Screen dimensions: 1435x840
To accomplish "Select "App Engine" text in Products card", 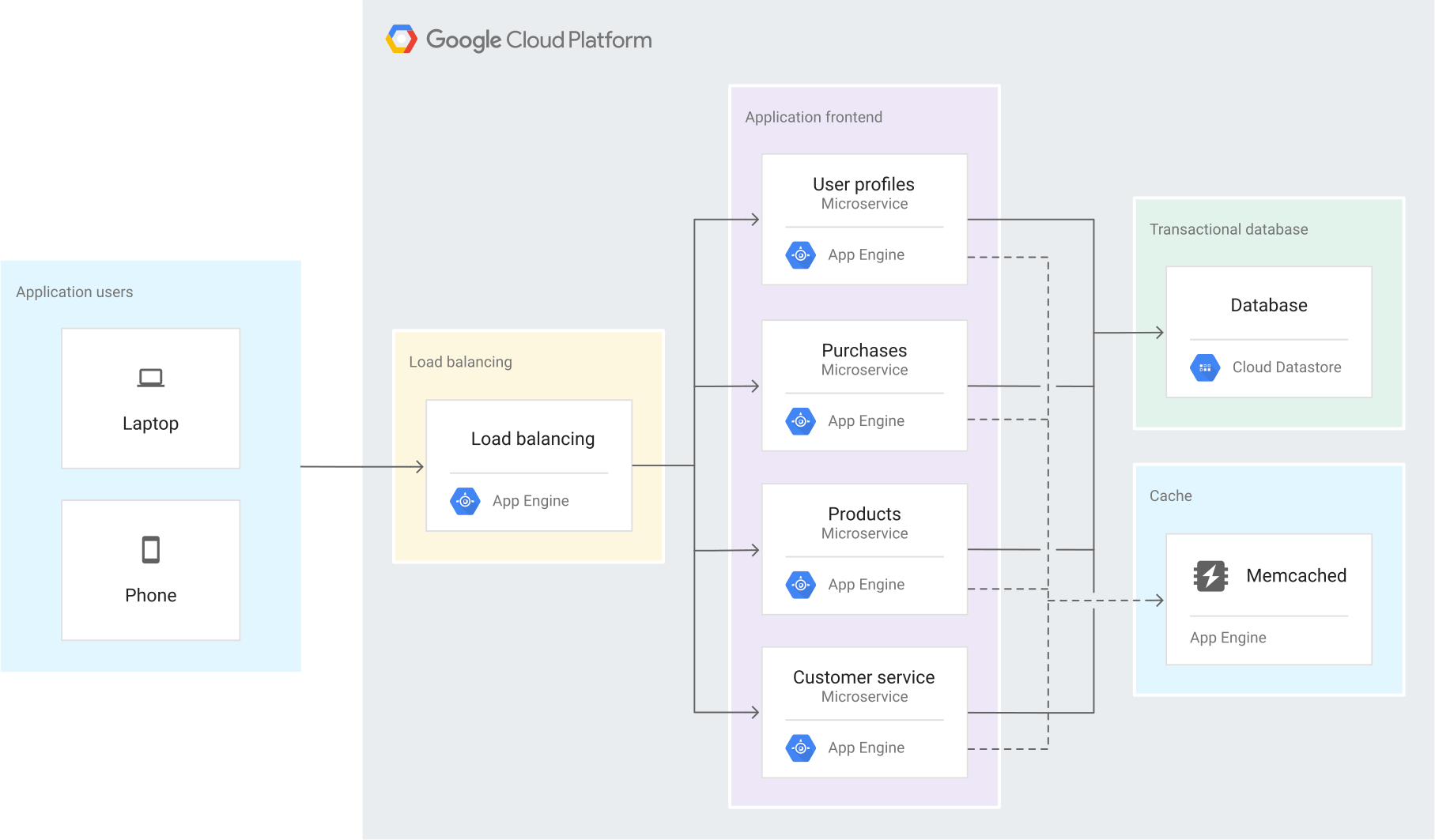I will [x=866, y=585].
